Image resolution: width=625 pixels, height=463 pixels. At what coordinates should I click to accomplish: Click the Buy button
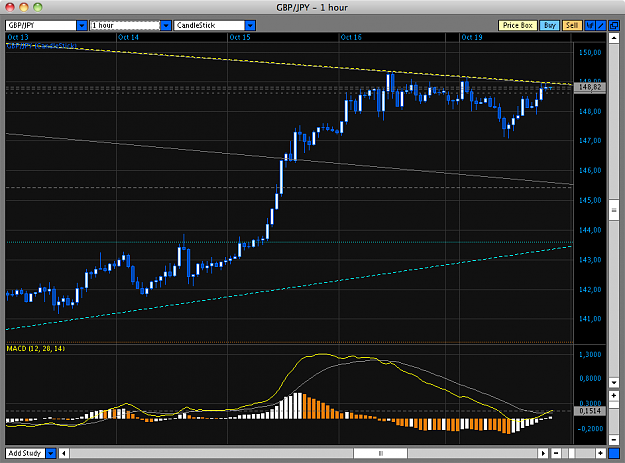tap(550, 26)
